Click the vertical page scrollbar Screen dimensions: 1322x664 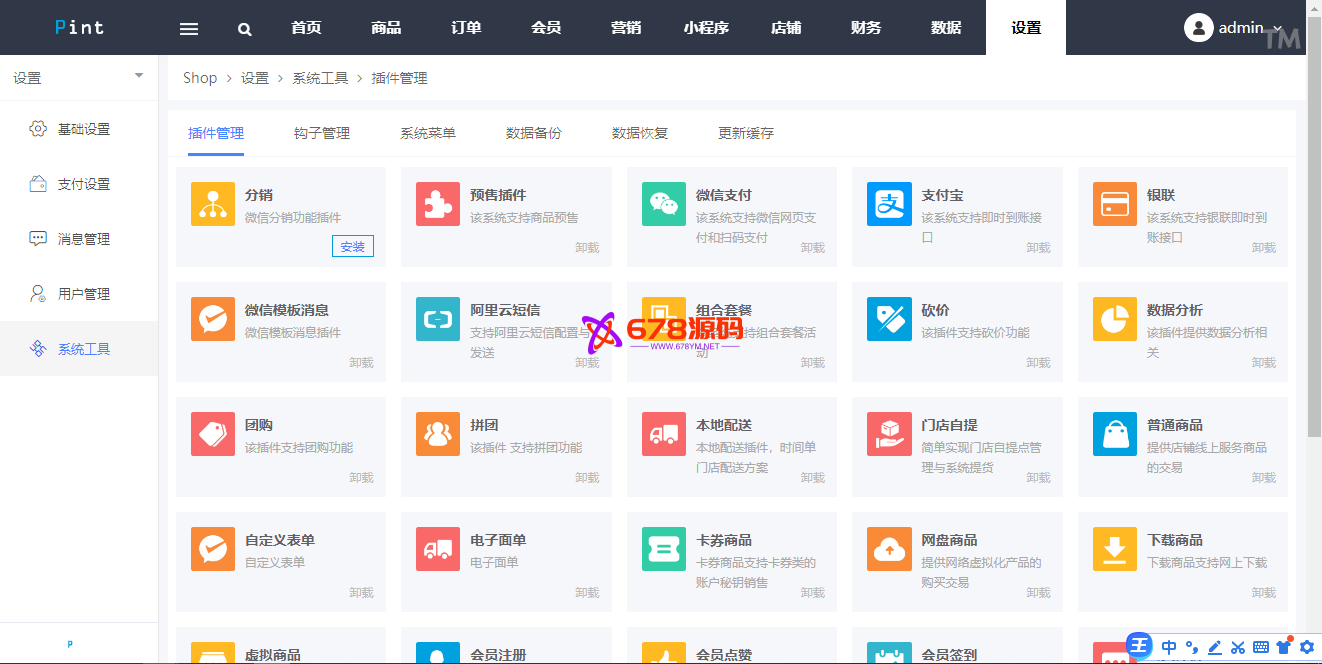pos(1314,250)
